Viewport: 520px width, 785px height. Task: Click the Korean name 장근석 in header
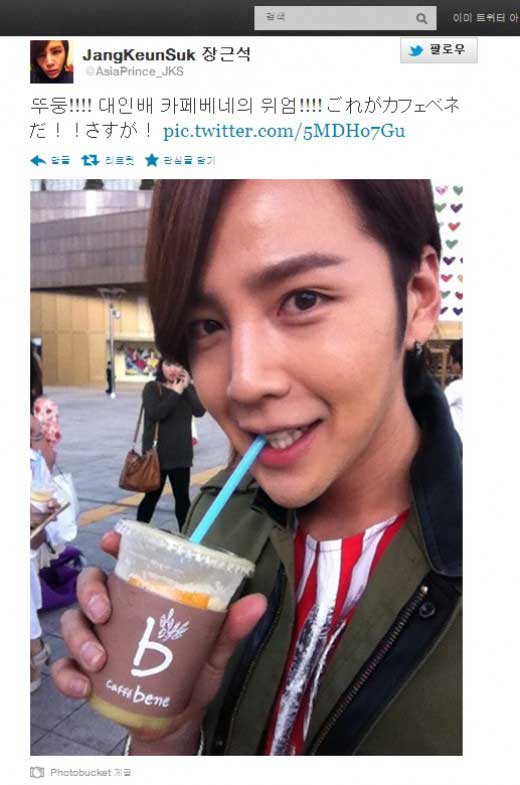click(x=225, y=54)
